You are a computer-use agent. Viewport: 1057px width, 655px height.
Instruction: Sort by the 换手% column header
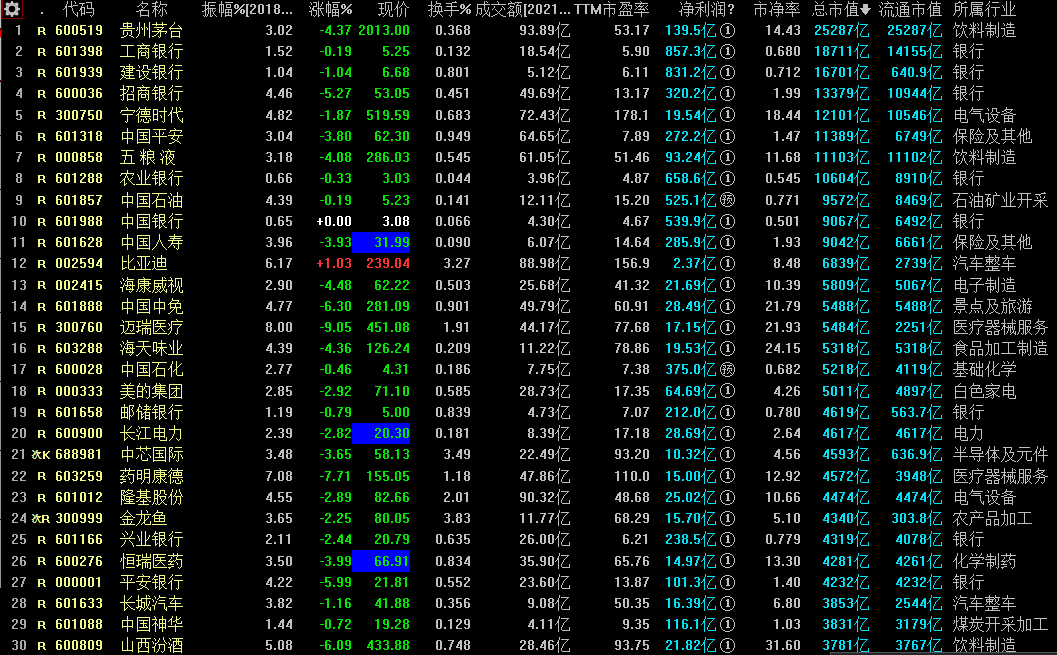point(449,9)
